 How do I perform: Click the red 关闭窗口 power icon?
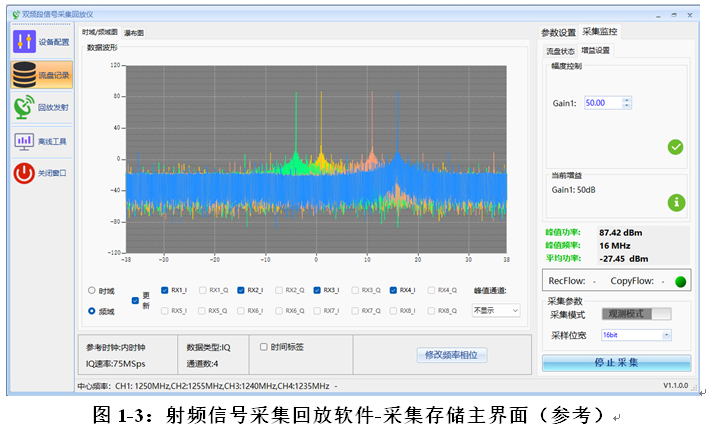(24, 173)
